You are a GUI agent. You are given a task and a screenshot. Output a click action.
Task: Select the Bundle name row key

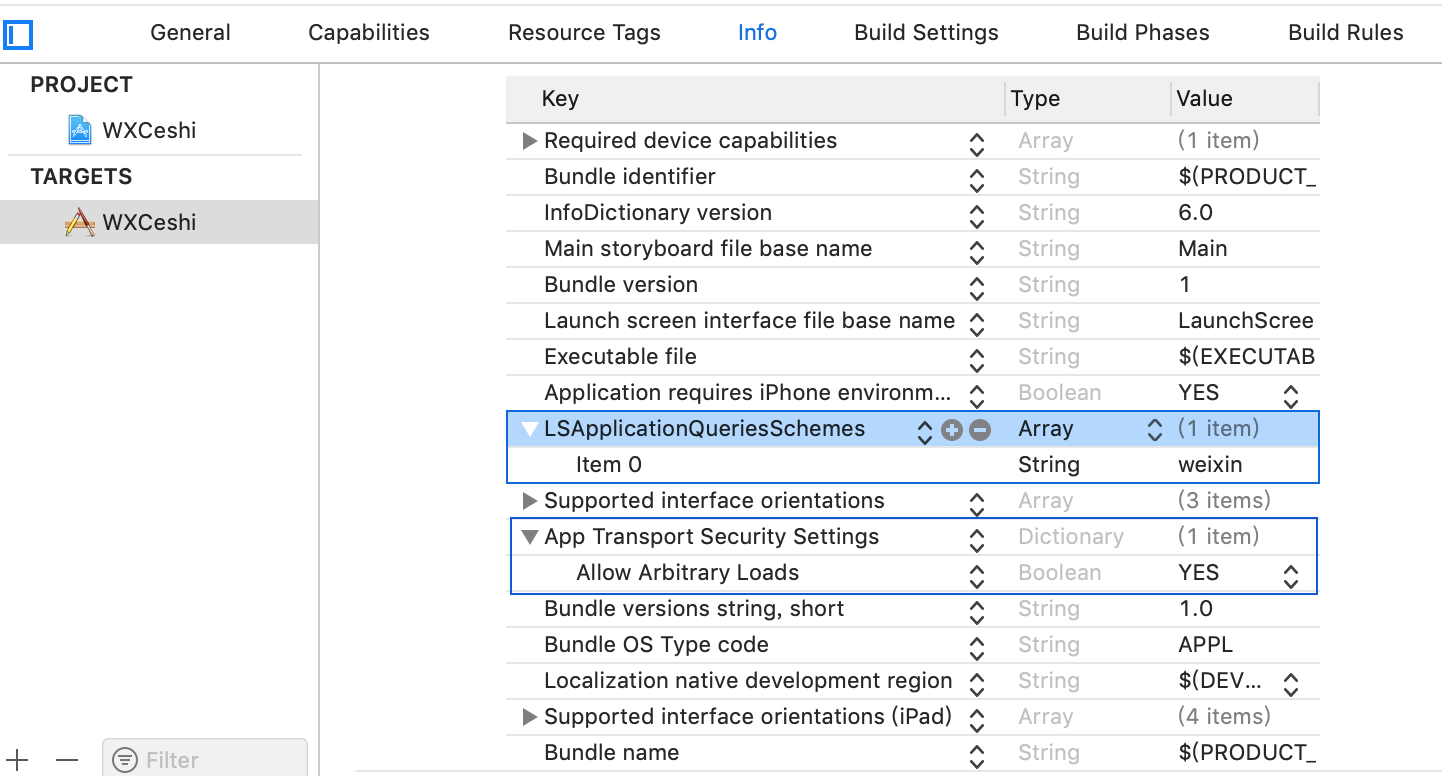click(611, 753)
